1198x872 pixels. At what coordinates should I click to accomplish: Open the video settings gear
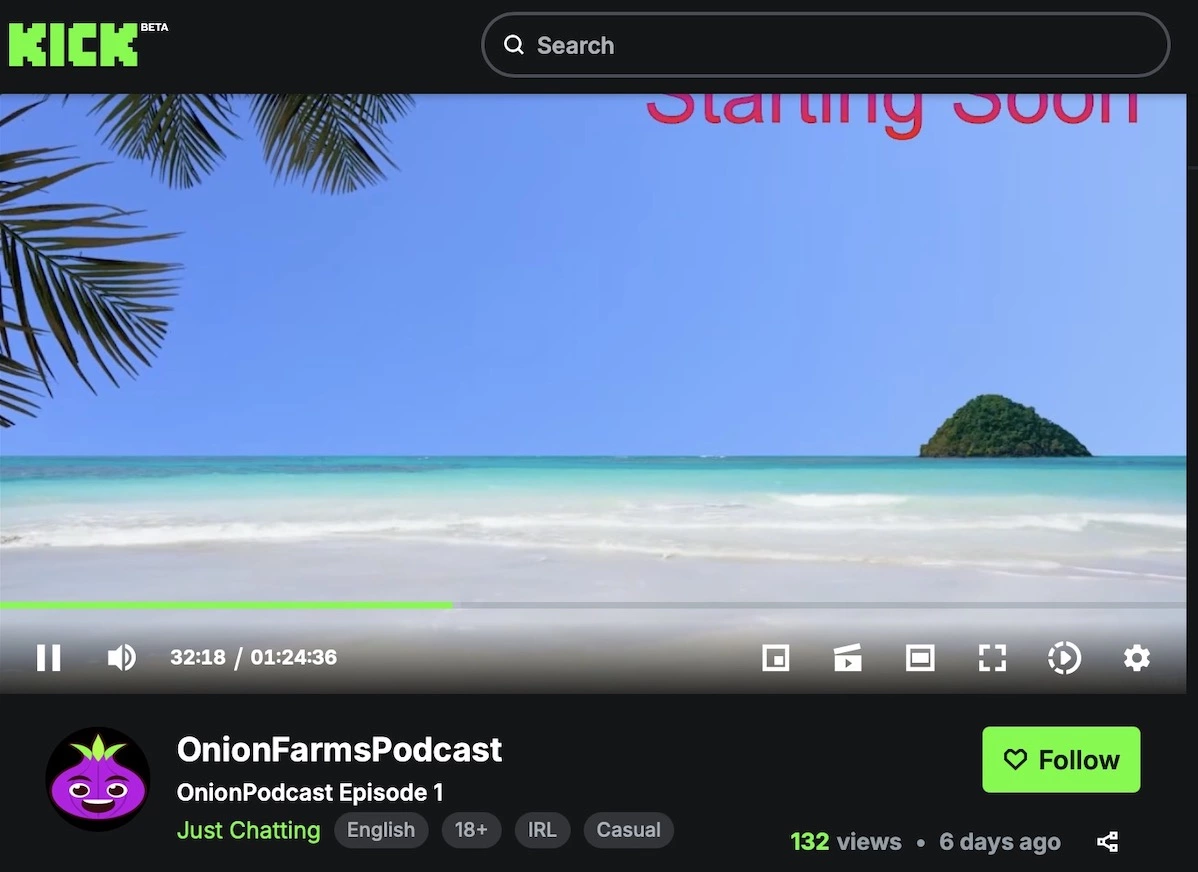click(1136, 657)
